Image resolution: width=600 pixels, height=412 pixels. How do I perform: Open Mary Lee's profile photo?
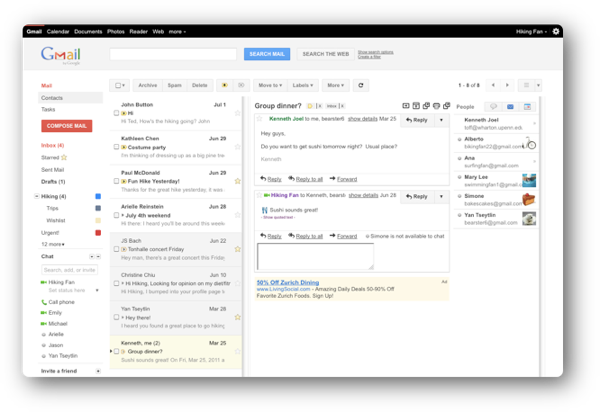[x=529, y=180]
